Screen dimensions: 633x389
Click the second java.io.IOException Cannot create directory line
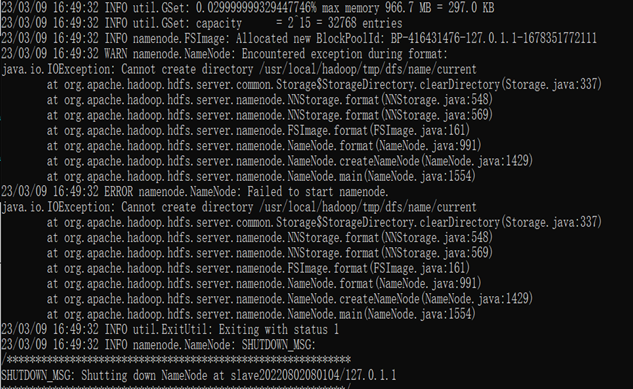[239, 207]
